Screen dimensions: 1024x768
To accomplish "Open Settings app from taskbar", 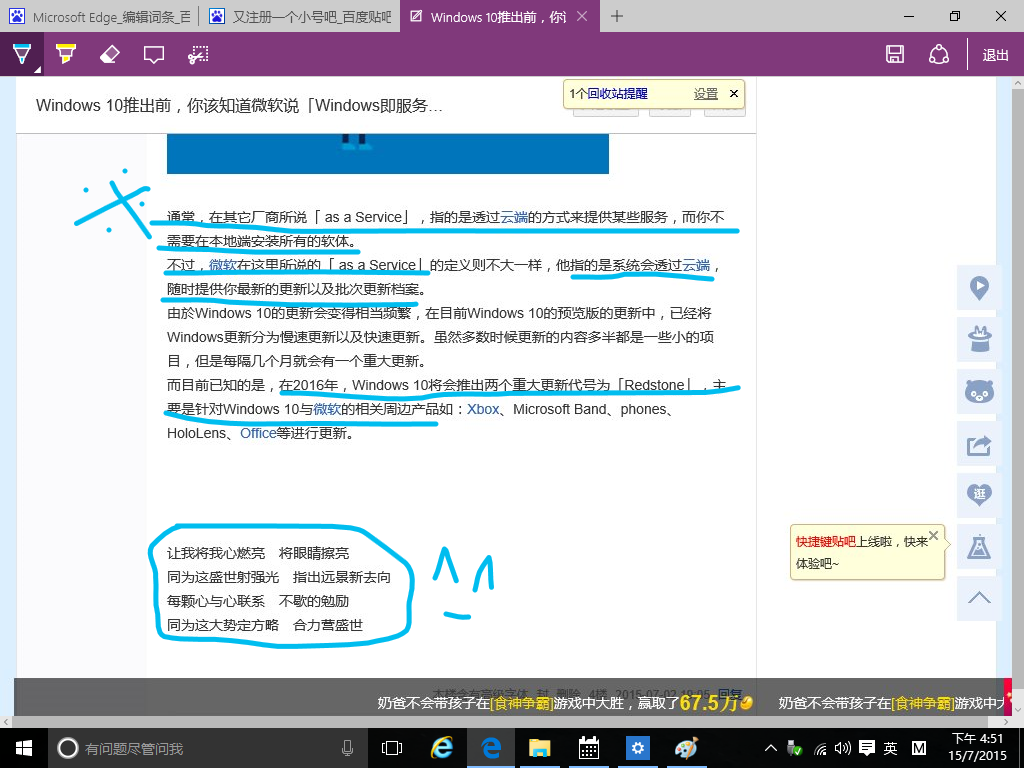I will tap(637, 748).
